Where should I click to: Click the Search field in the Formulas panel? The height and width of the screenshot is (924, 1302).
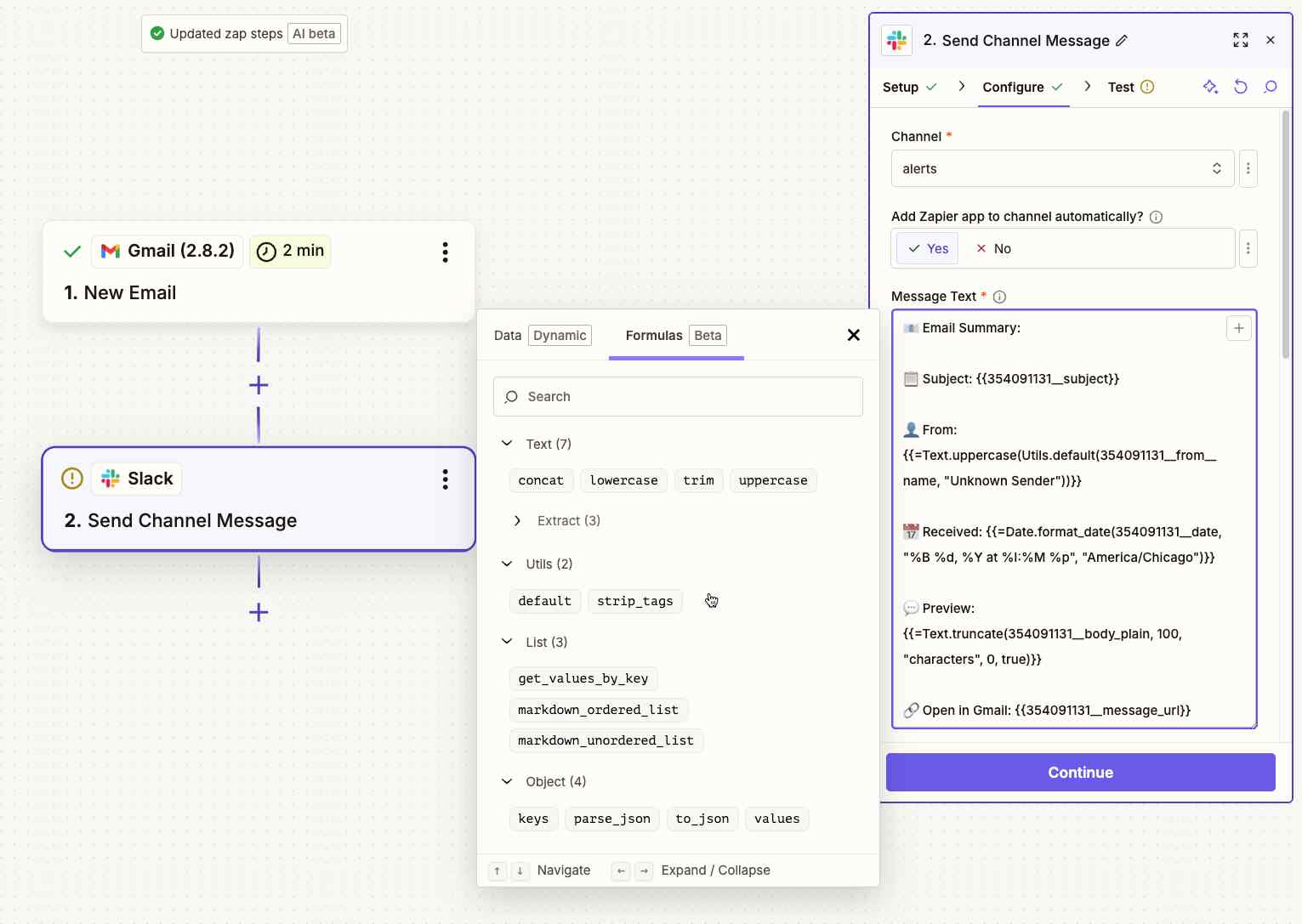(678, 396)
